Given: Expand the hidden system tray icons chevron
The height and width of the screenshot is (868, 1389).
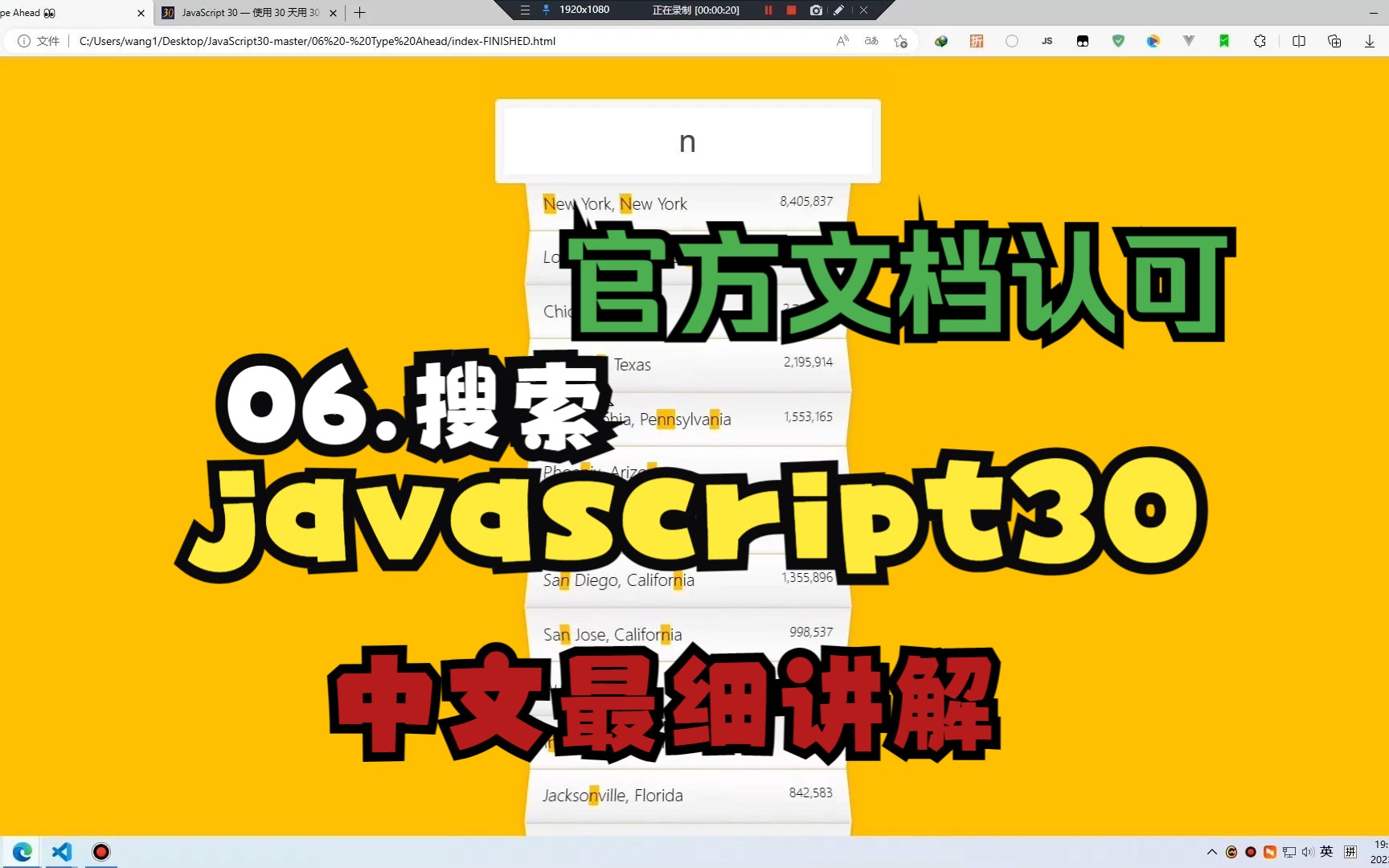Looking at the screenshot, I should [1211, 852].
